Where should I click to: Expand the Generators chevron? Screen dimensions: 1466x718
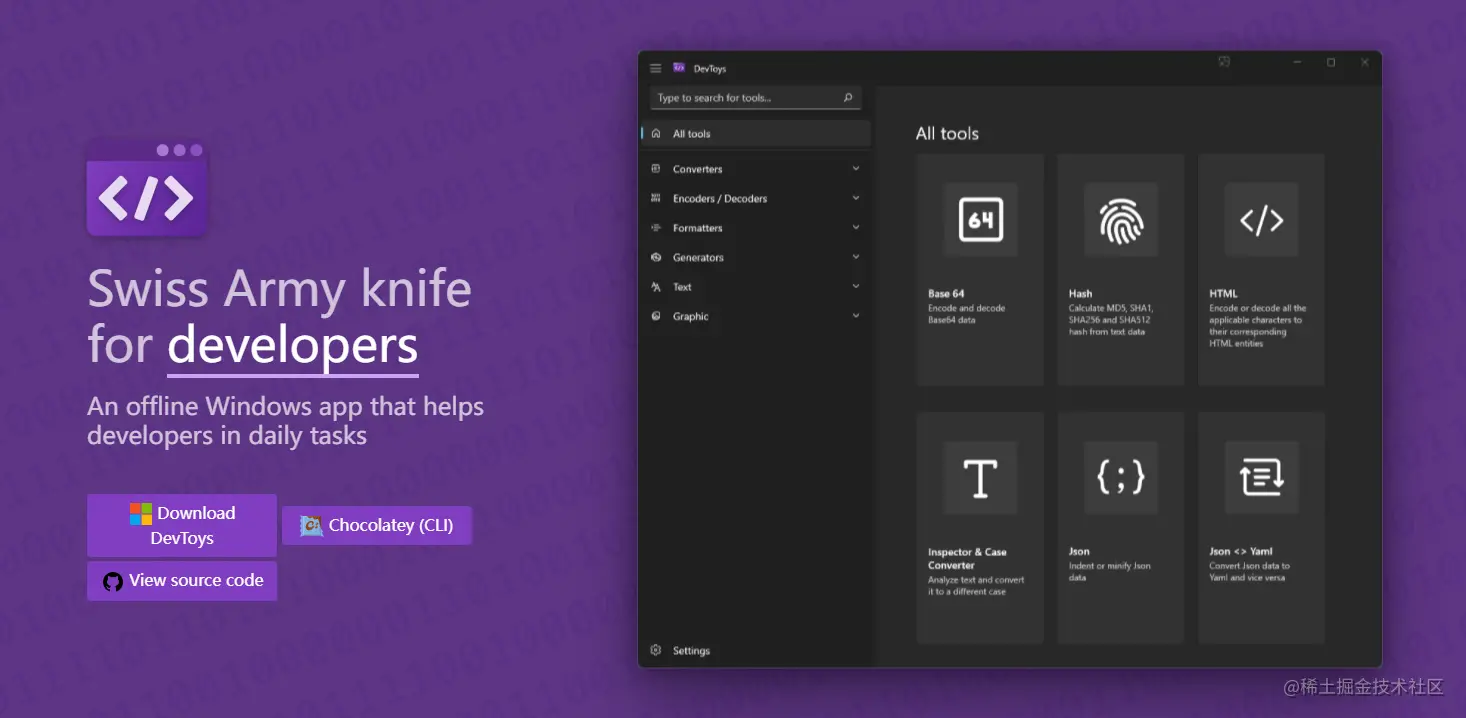(x=856, y=257)
